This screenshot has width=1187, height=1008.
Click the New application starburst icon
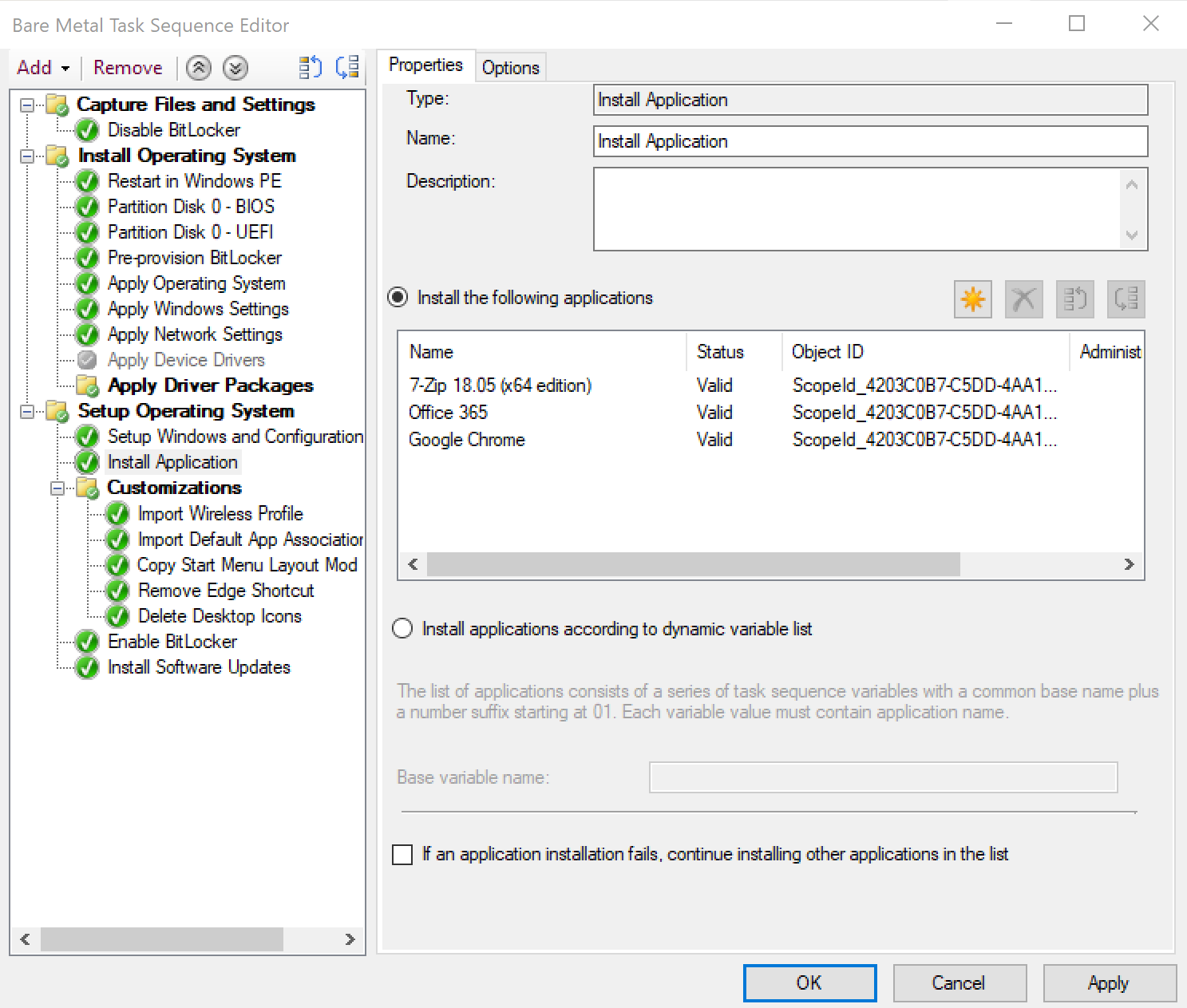973,299
